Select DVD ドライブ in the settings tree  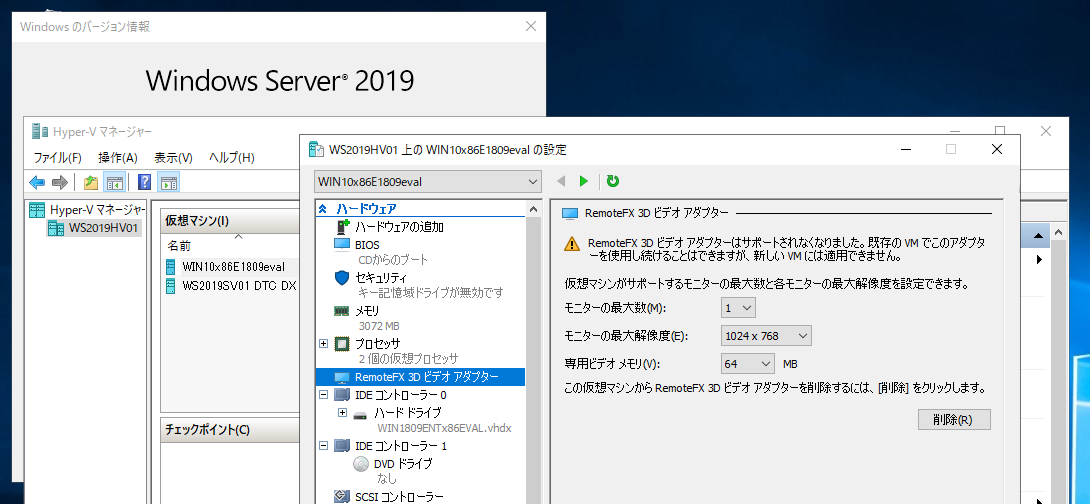pyautogui.click(x=403, y=464)
